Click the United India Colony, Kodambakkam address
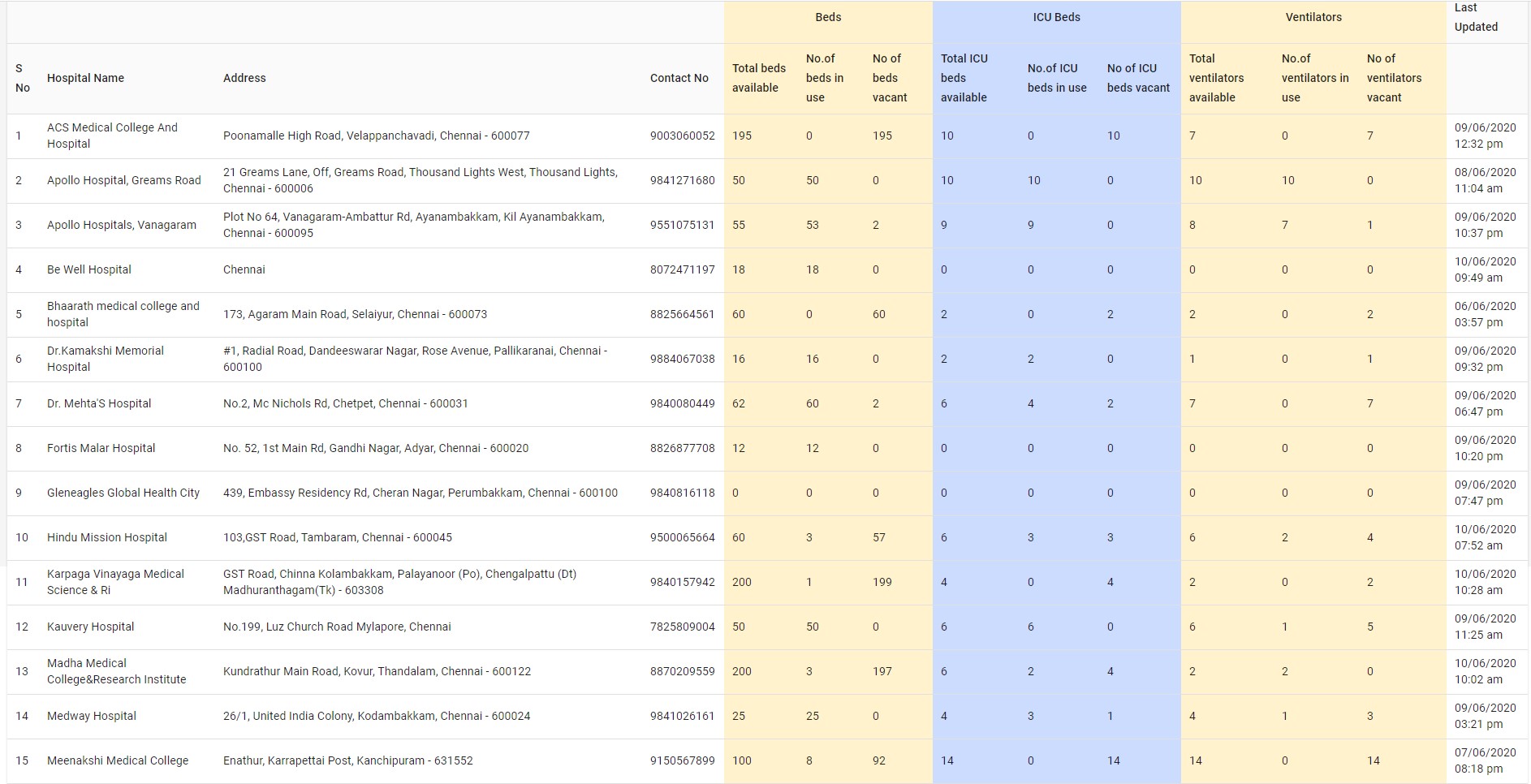Viewport: 1531px width, 784px height. click(377, 716)
